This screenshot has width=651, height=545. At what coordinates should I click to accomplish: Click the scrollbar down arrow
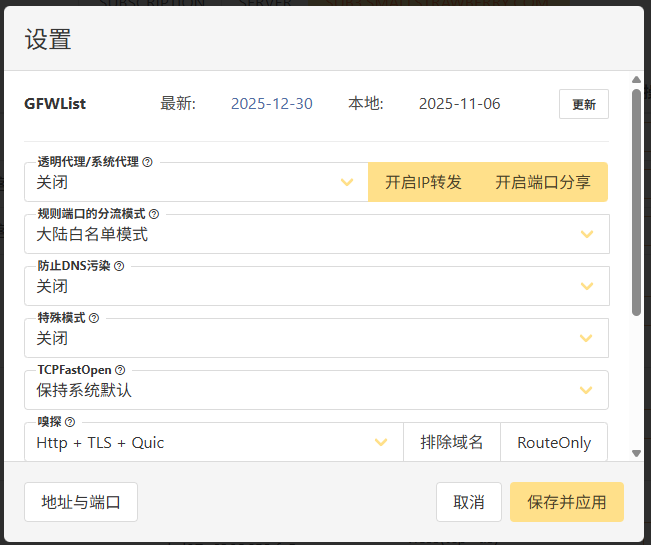coord(636,453)
